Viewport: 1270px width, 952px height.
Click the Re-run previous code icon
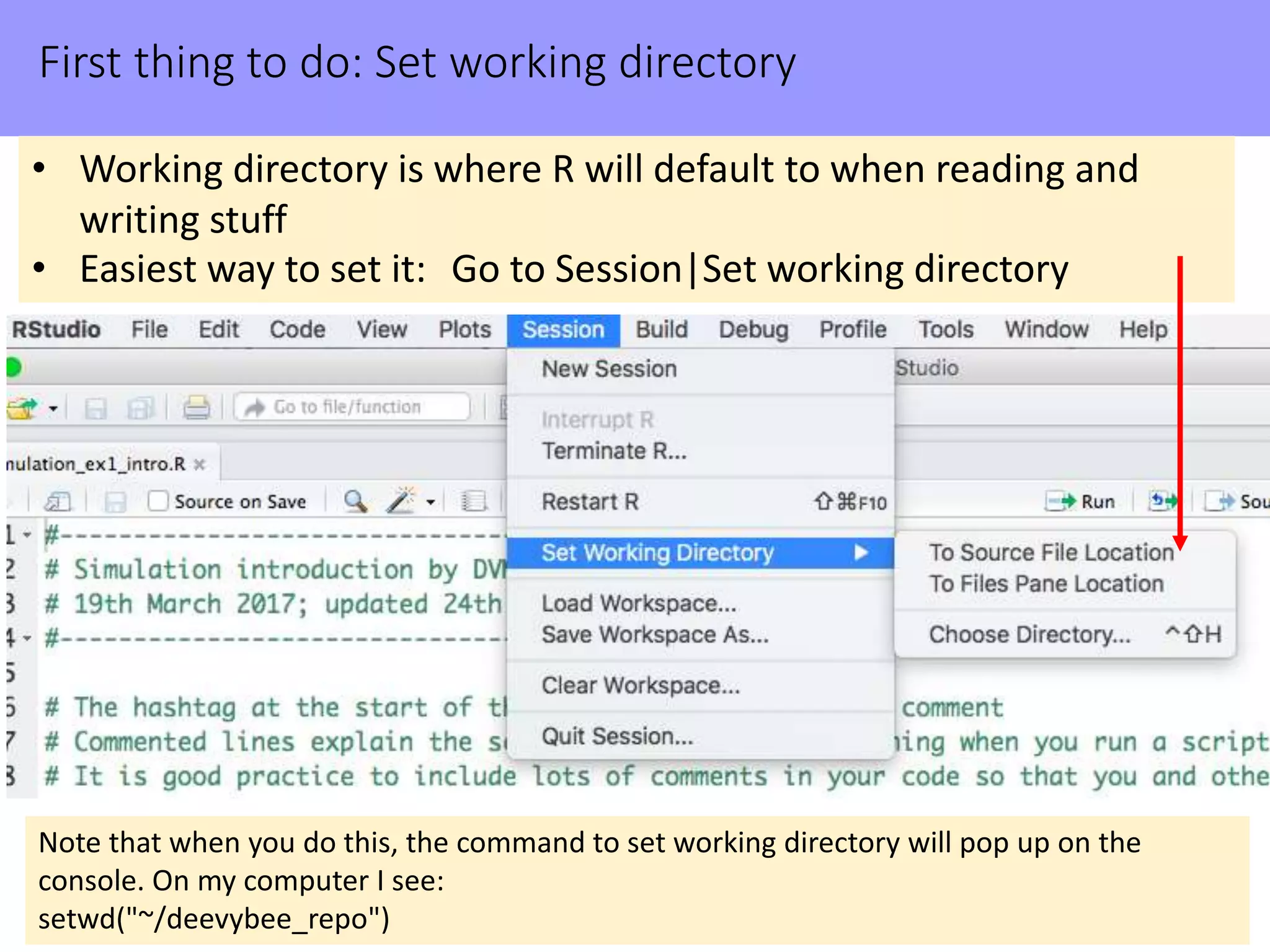(1162, 501)
